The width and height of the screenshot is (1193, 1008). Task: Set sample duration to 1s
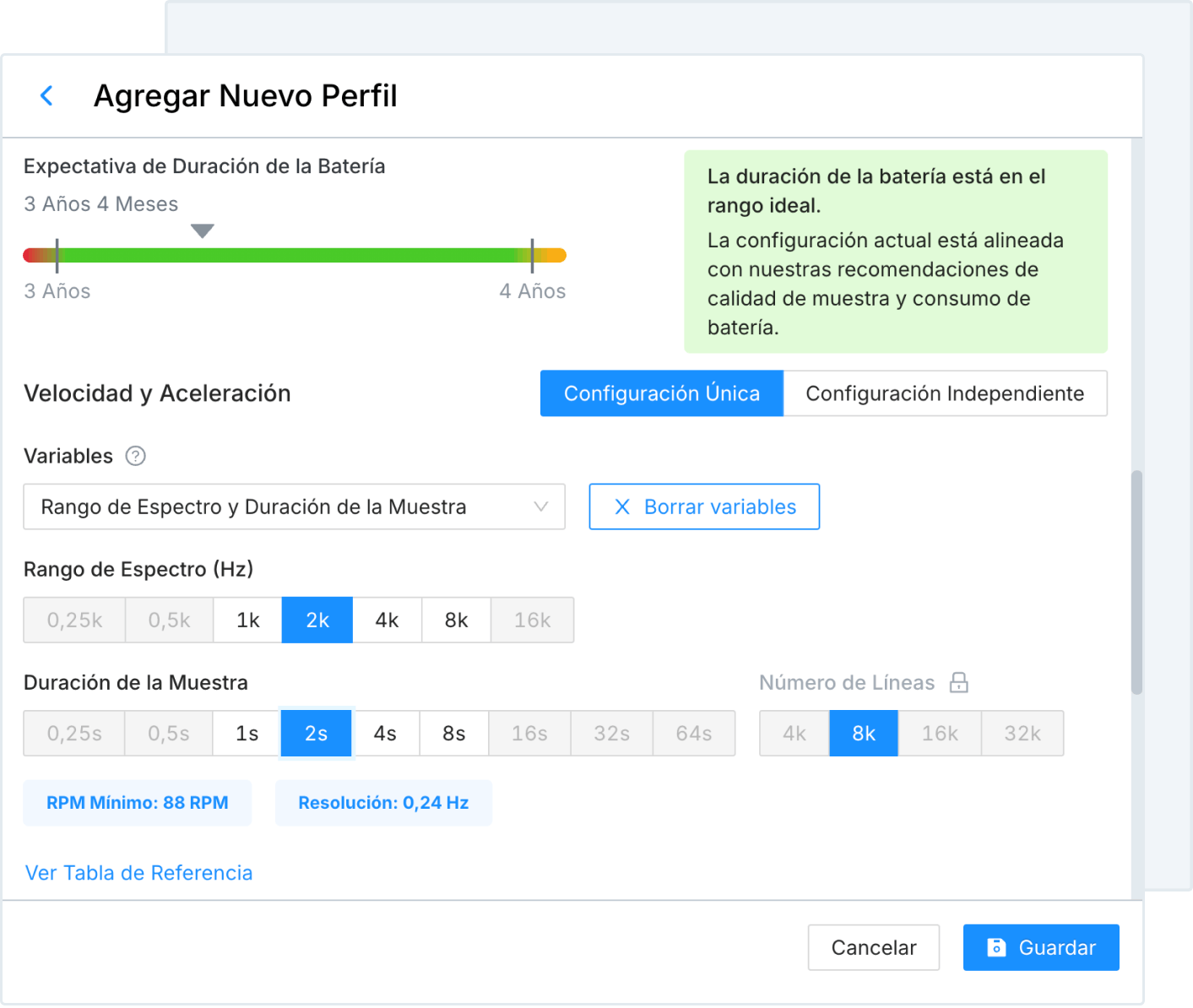tap(247, 734)
